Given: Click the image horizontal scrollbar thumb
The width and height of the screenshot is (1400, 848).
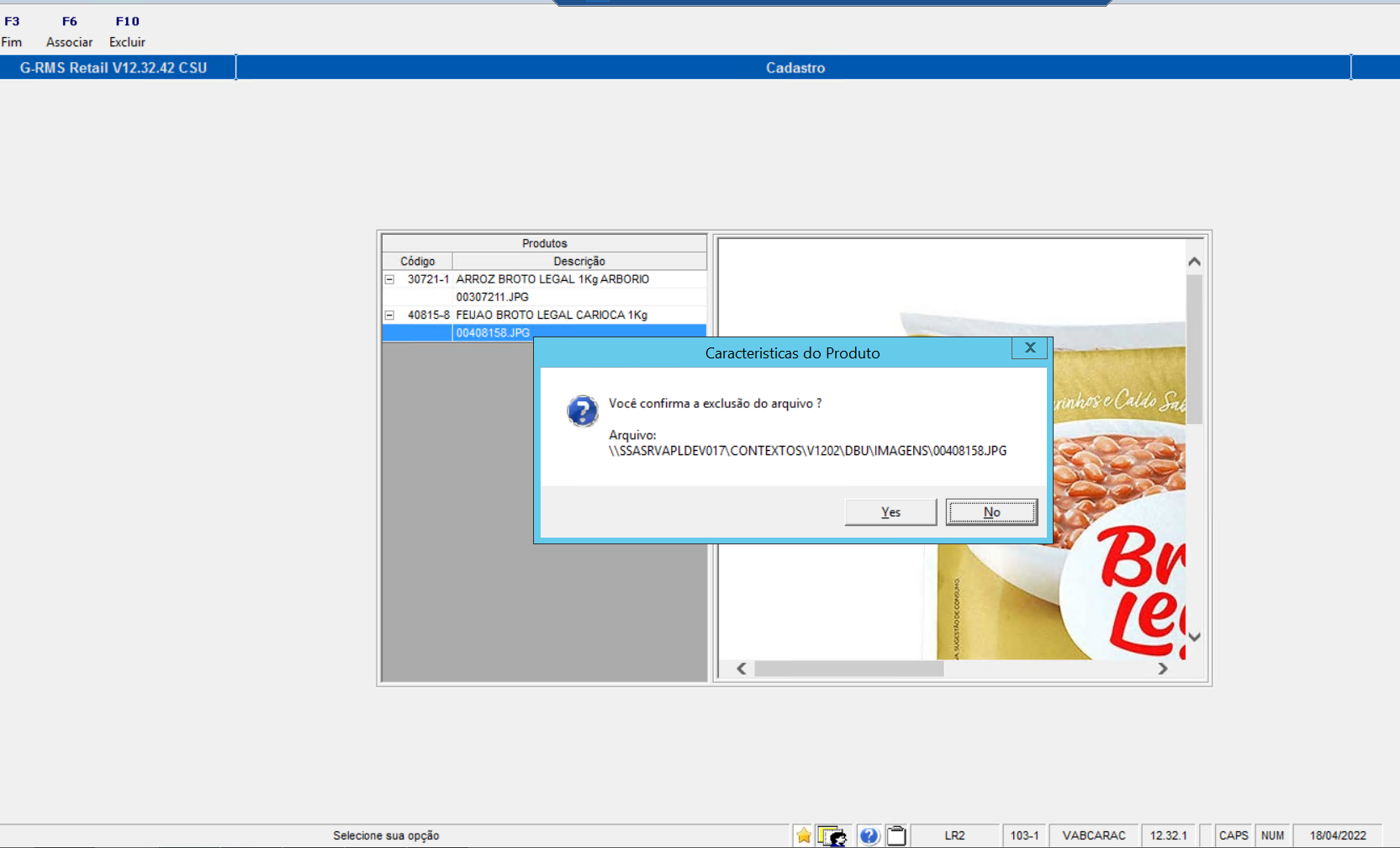Looking at the screenshot, I should coord(848,669).
